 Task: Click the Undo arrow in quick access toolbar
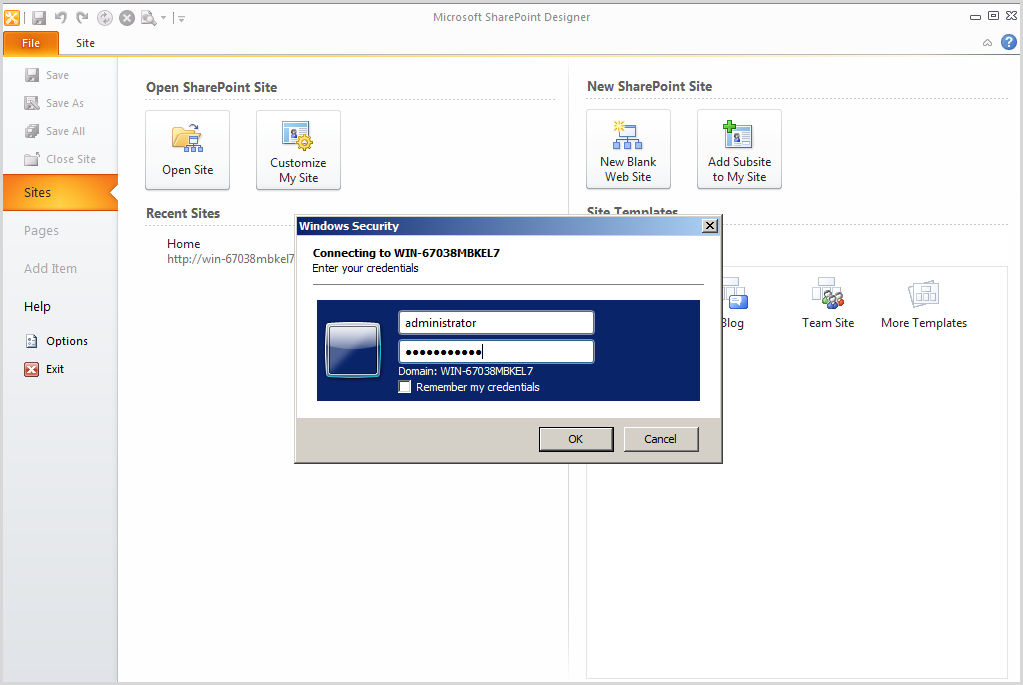(x=61, y=18)
